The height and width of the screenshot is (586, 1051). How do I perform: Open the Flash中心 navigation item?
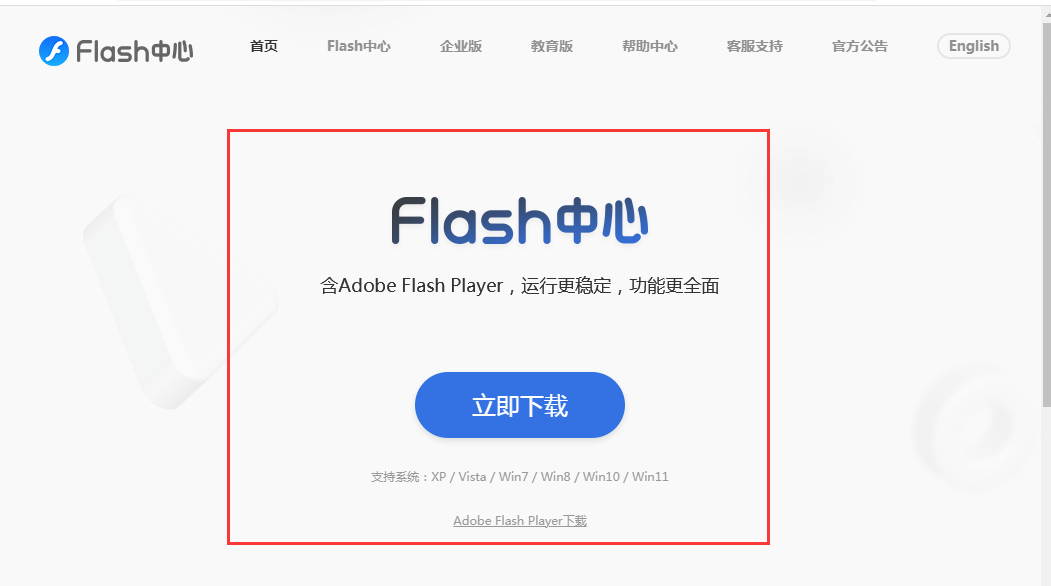tap(359, 46)
